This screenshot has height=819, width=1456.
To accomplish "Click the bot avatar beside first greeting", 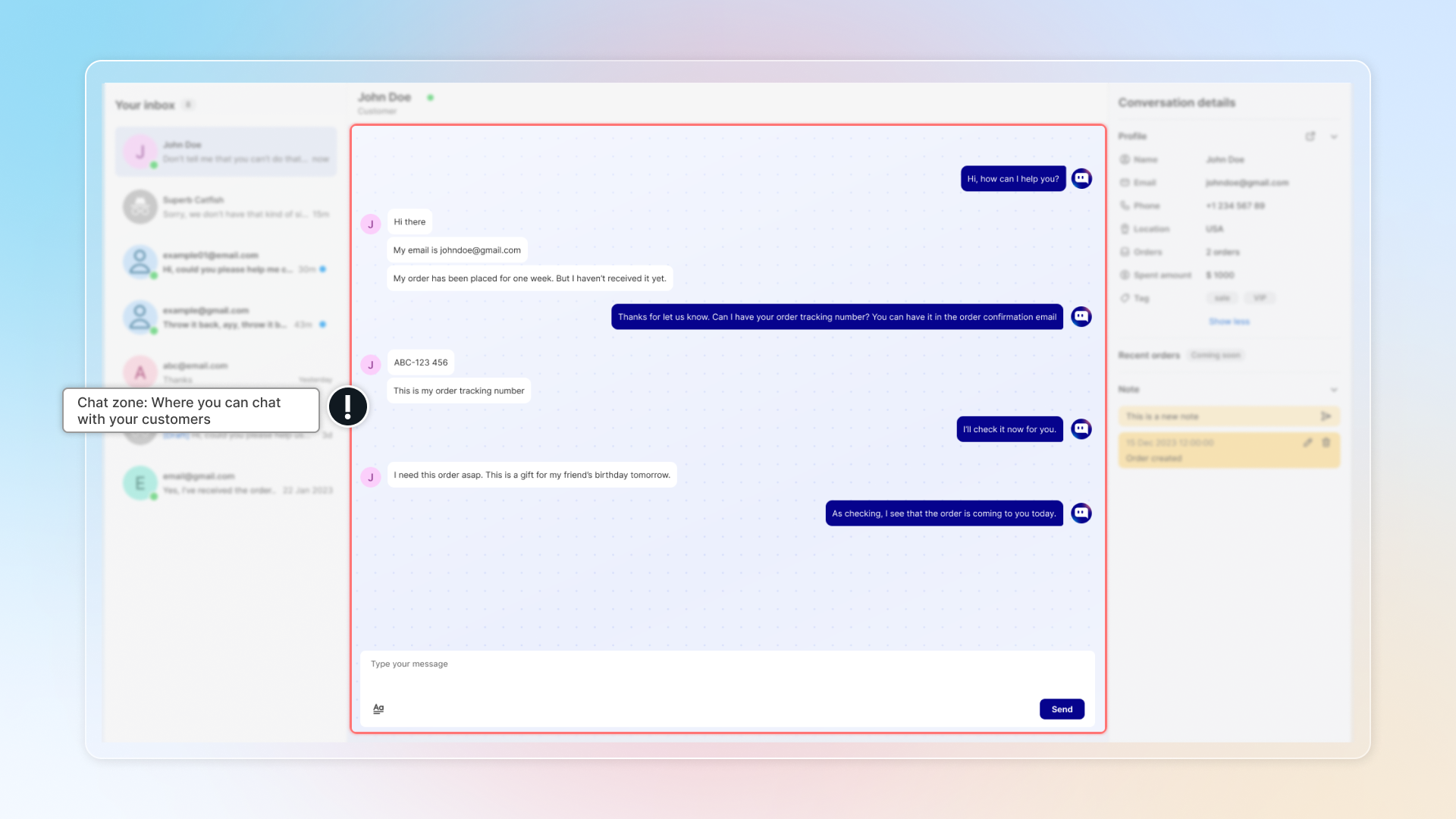I will [x=1081, y=179].
